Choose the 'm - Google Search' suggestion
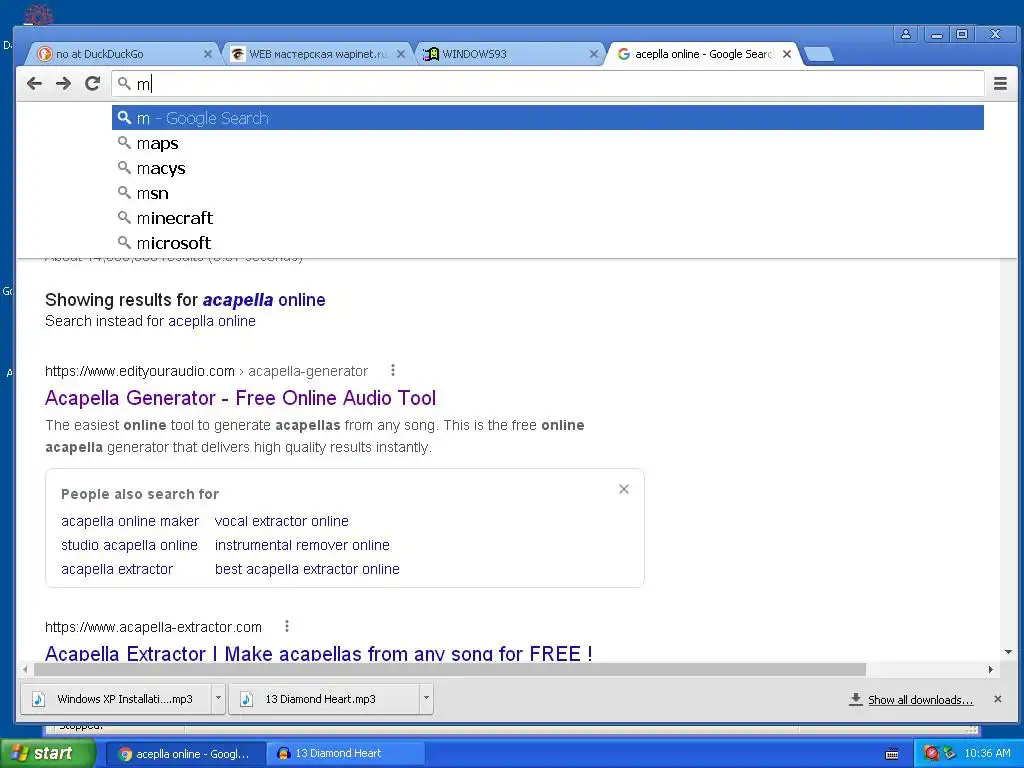 point(548,118)
